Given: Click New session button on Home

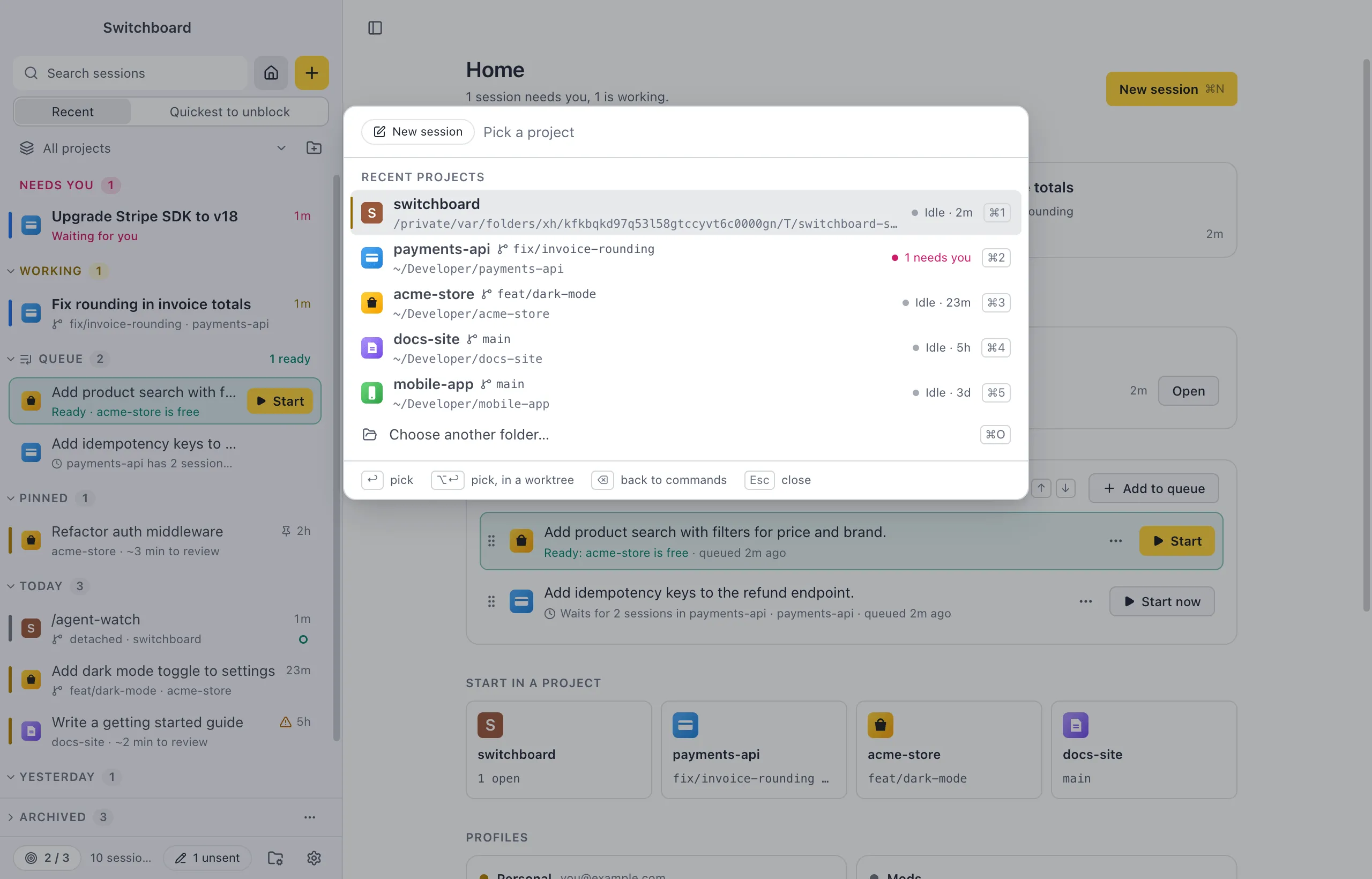Looking at the screenshot, I should (x=1171, y=88).
